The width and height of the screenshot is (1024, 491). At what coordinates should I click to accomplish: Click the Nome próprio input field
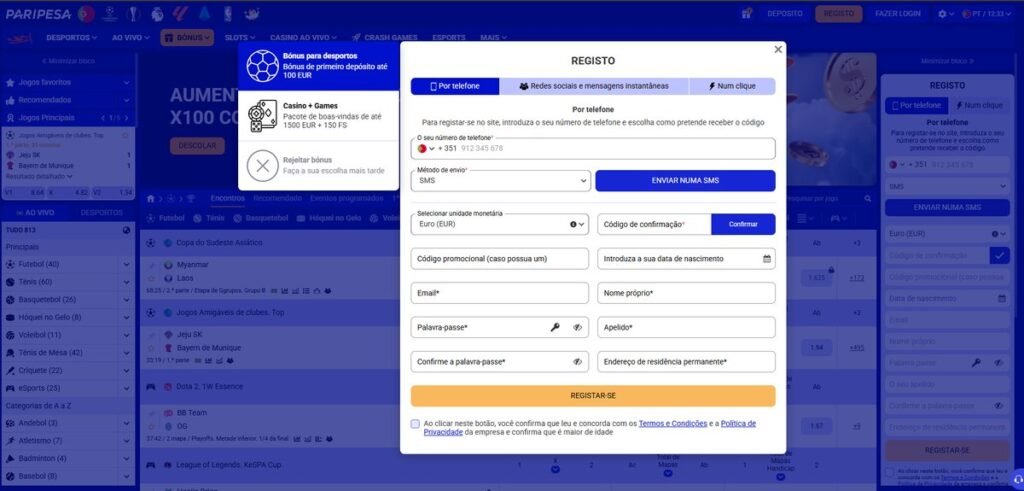click(686, 293)
